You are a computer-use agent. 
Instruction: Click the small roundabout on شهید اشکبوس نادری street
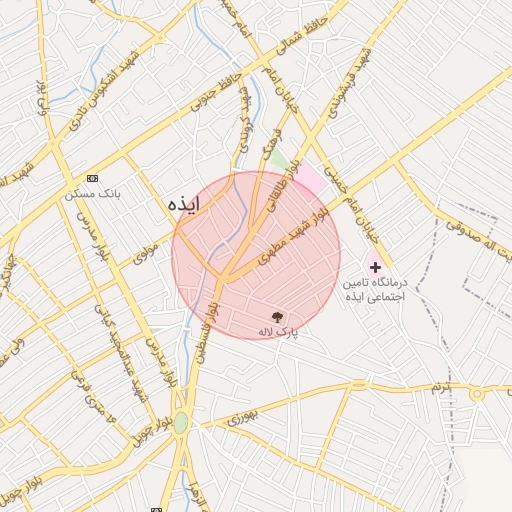161,38
